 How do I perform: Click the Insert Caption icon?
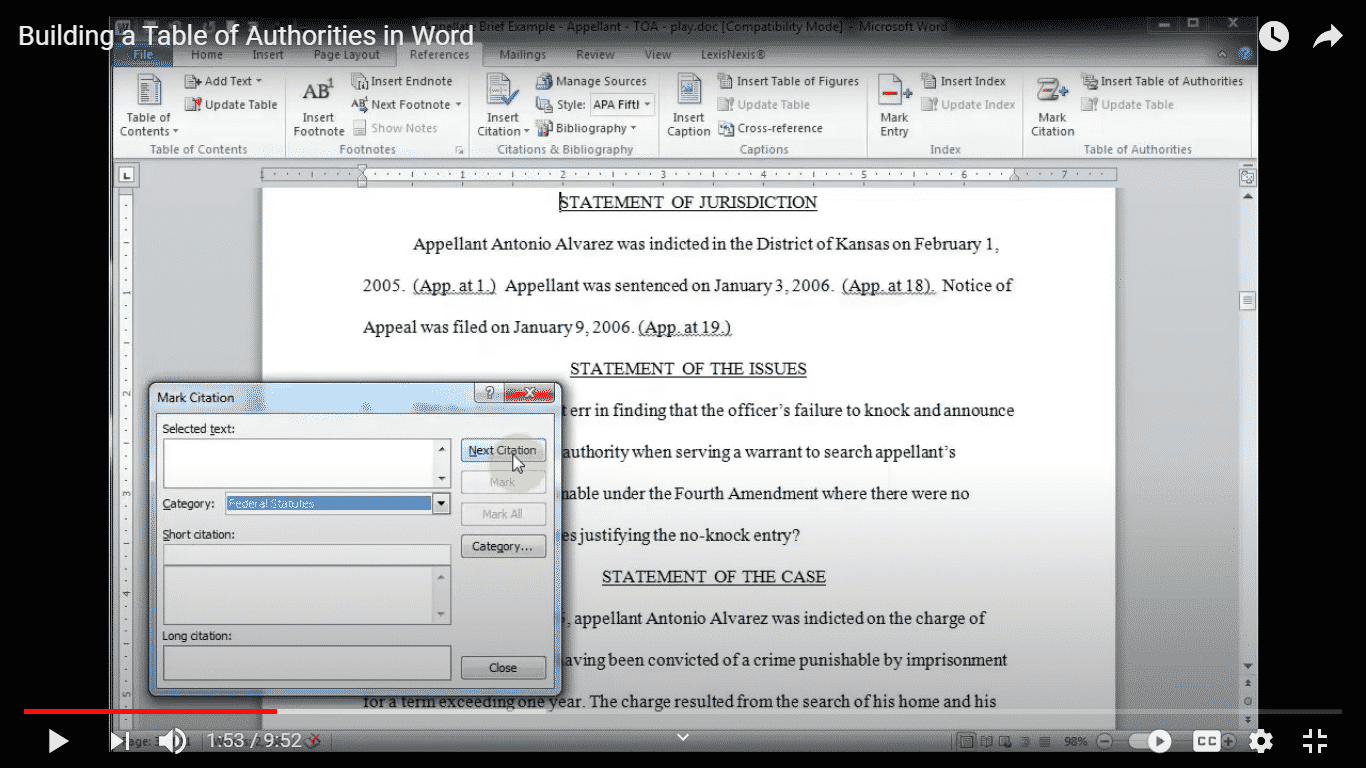[x=689, y=107]
